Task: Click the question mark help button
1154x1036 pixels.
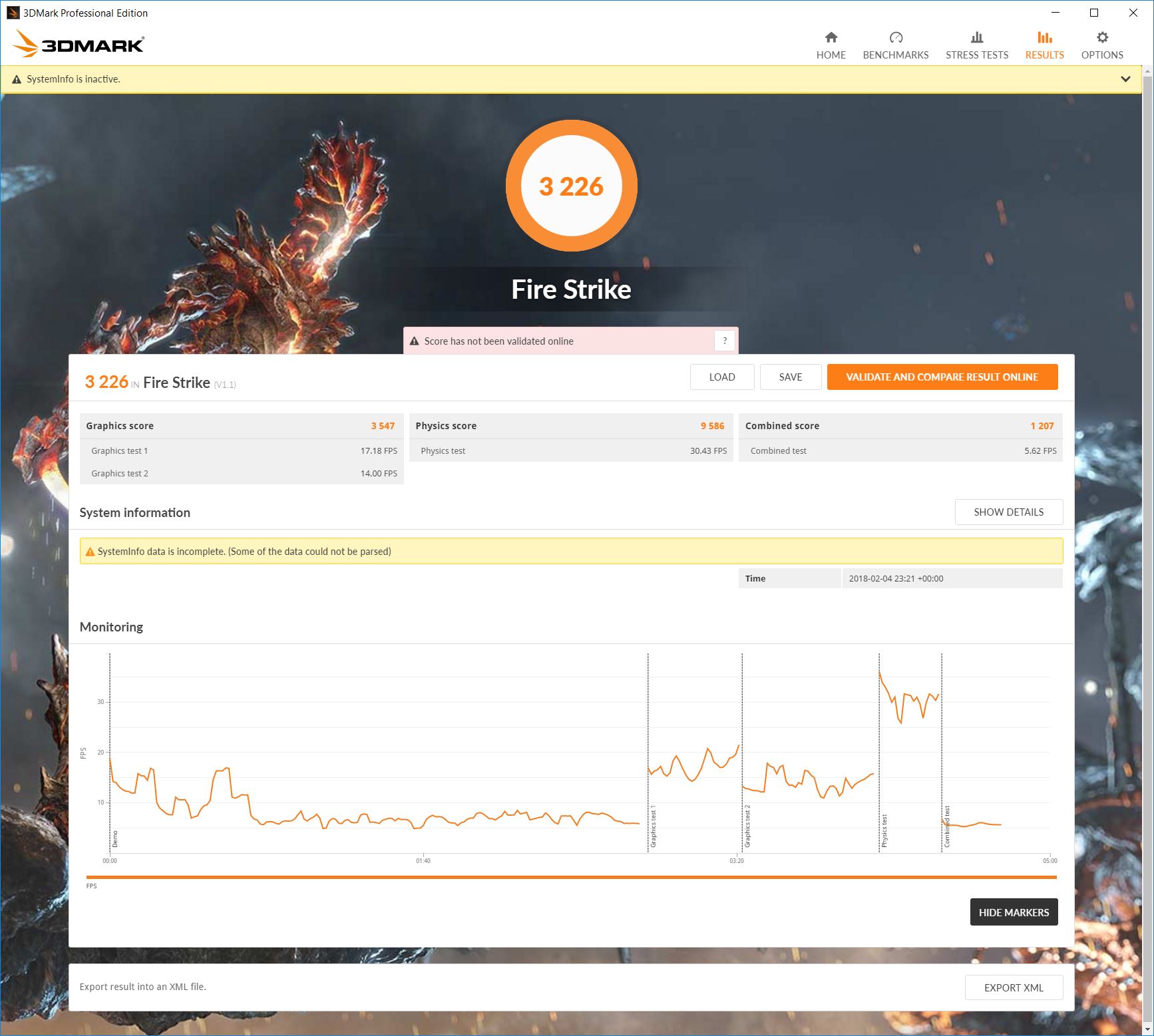Action: (x=725, y=341)
